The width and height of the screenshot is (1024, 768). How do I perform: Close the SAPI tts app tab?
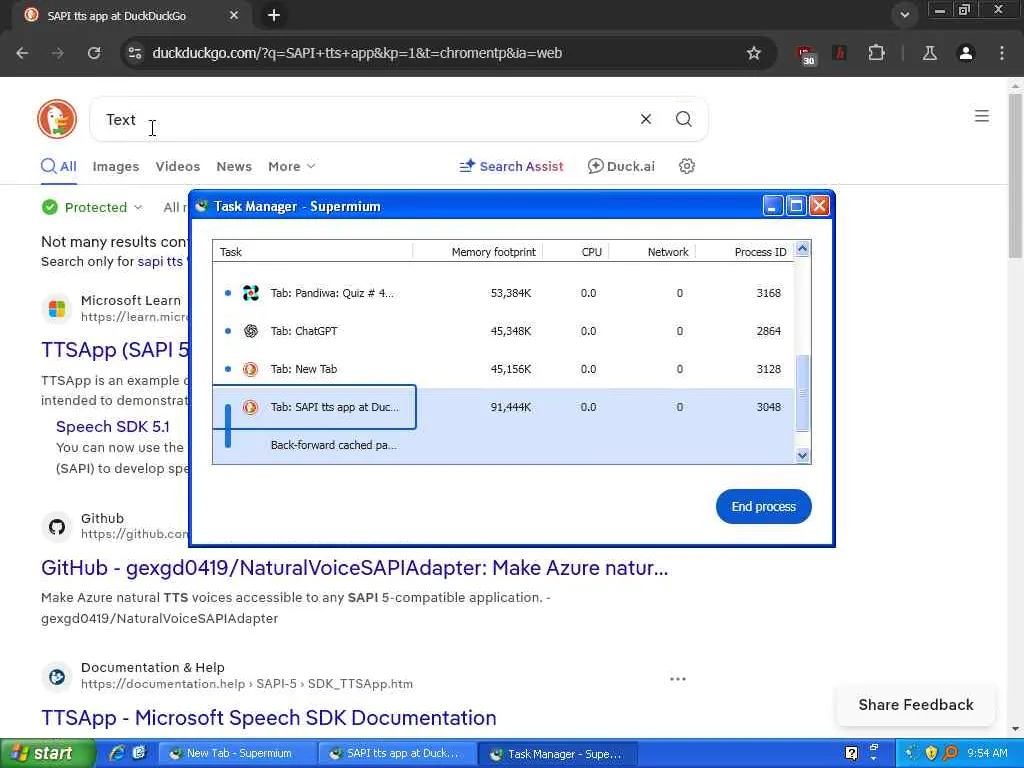click(x=234, y=15)
